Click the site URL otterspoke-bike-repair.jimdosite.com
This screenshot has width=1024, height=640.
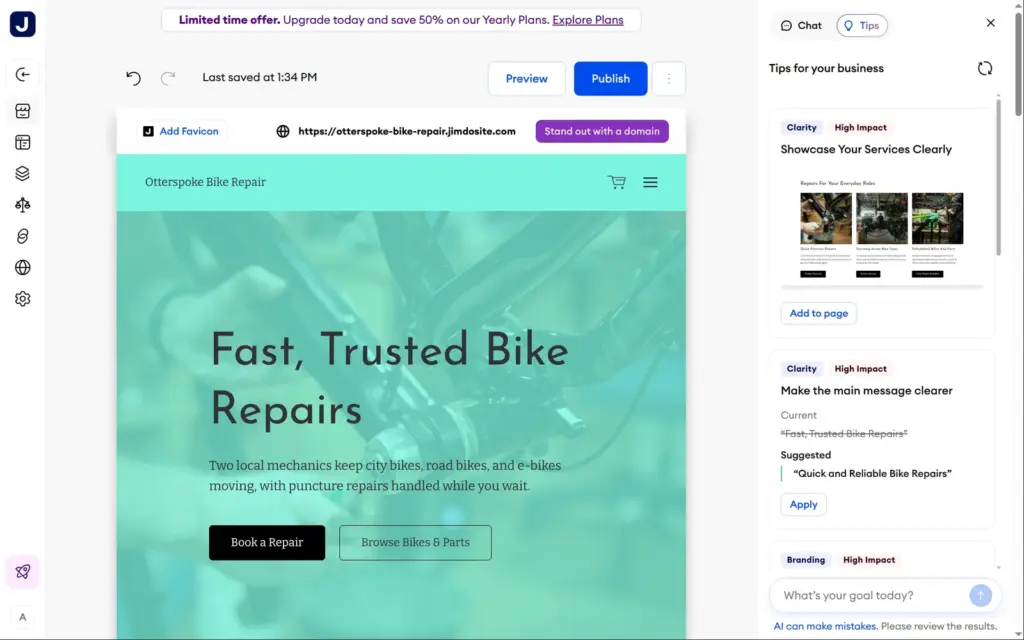tap(407, 131)
